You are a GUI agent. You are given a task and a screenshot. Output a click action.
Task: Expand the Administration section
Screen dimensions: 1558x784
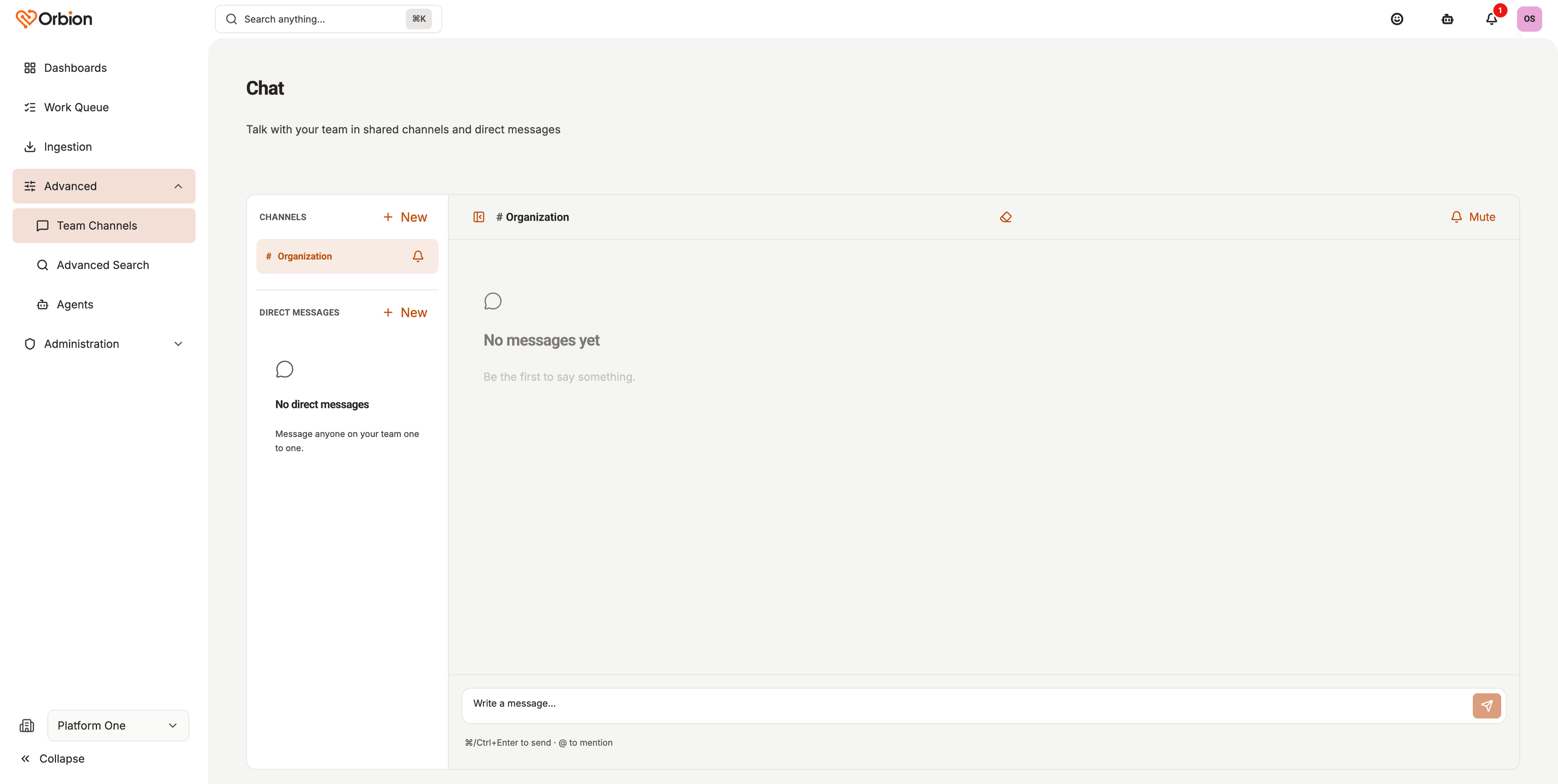[x=104, y=344]
